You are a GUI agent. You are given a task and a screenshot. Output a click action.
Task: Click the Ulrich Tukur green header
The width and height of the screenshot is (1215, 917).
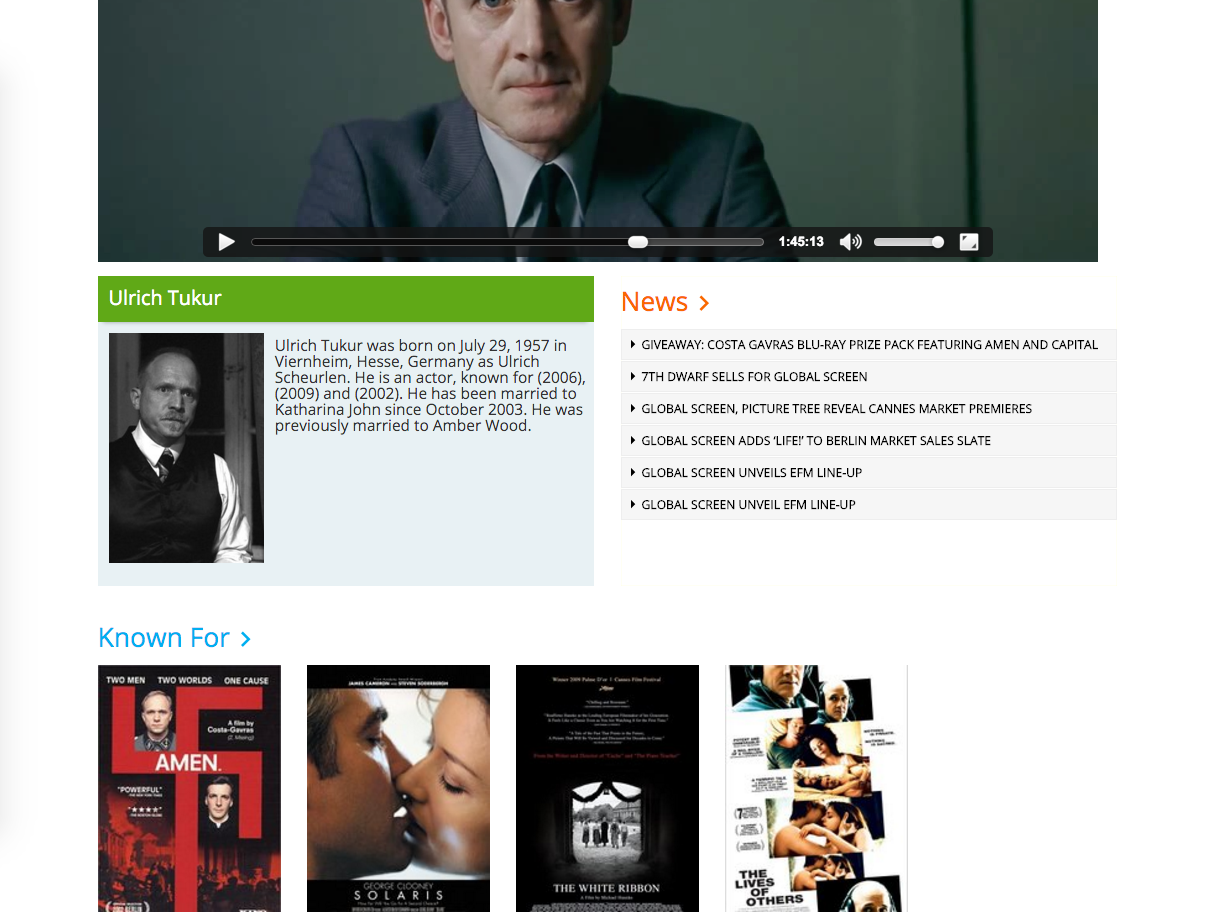(x=346, y=298)
